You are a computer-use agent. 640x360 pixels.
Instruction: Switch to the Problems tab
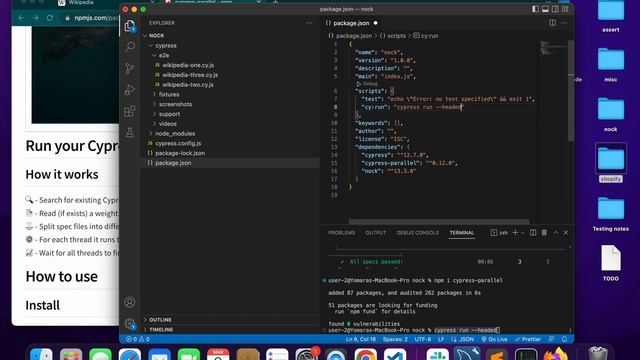(342, 233)
